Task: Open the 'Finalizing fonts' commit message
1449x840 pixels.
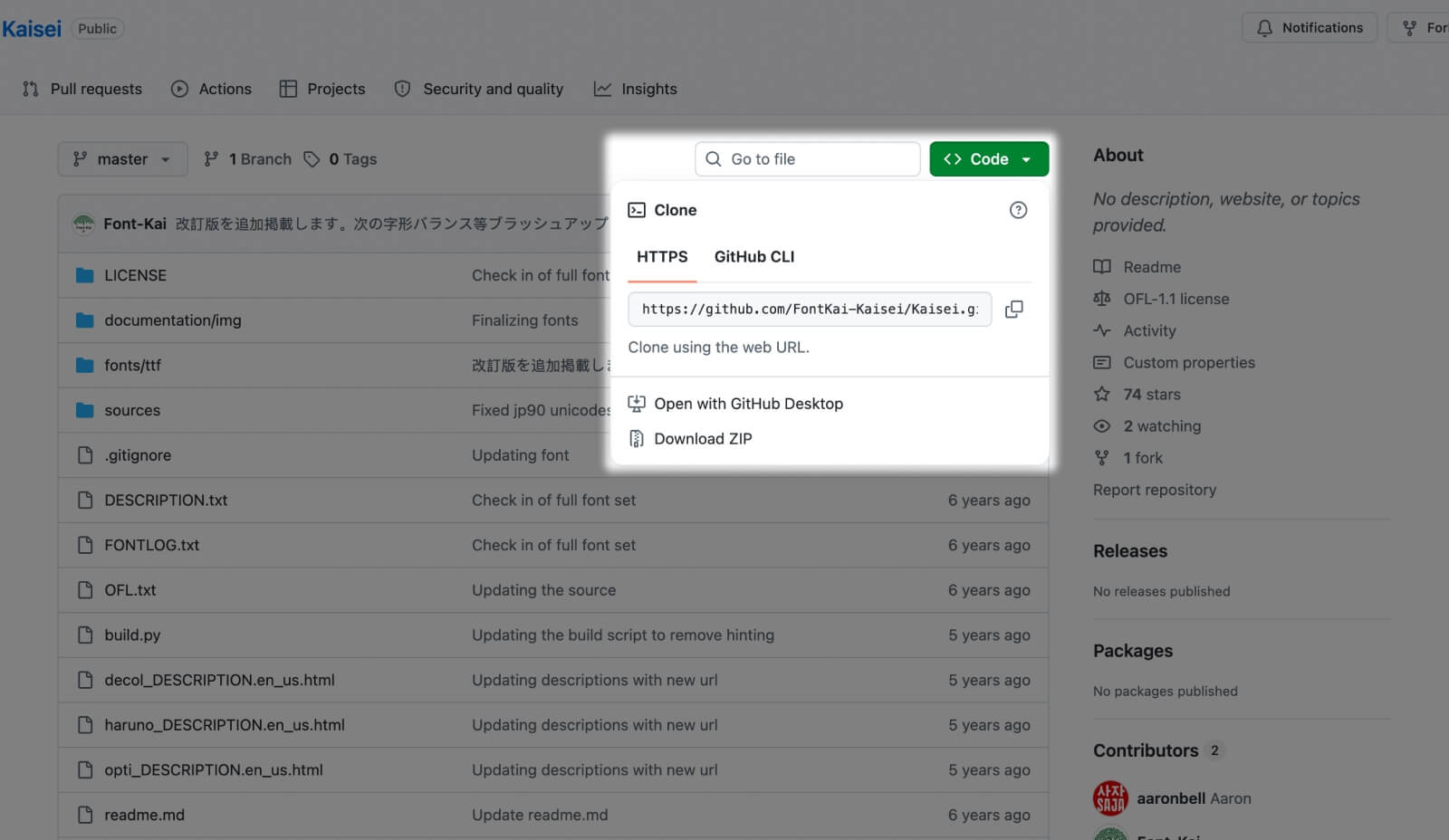Action: 524,320
